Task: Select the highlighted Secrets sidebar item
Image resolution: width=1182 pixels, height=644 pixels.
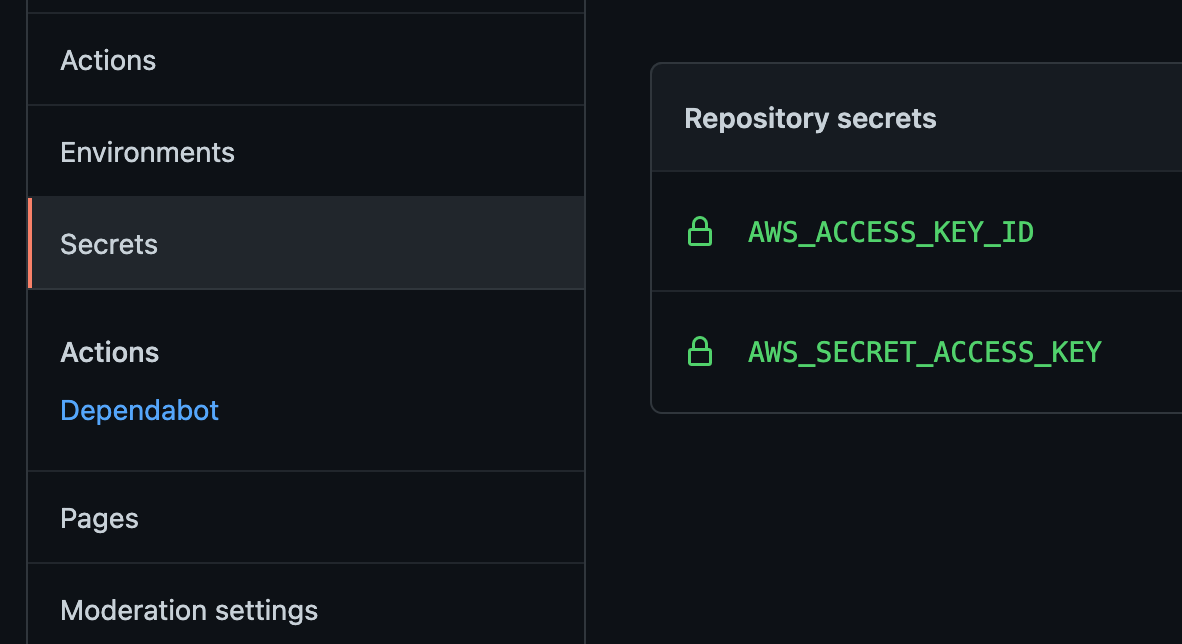Action: point(306,244)
